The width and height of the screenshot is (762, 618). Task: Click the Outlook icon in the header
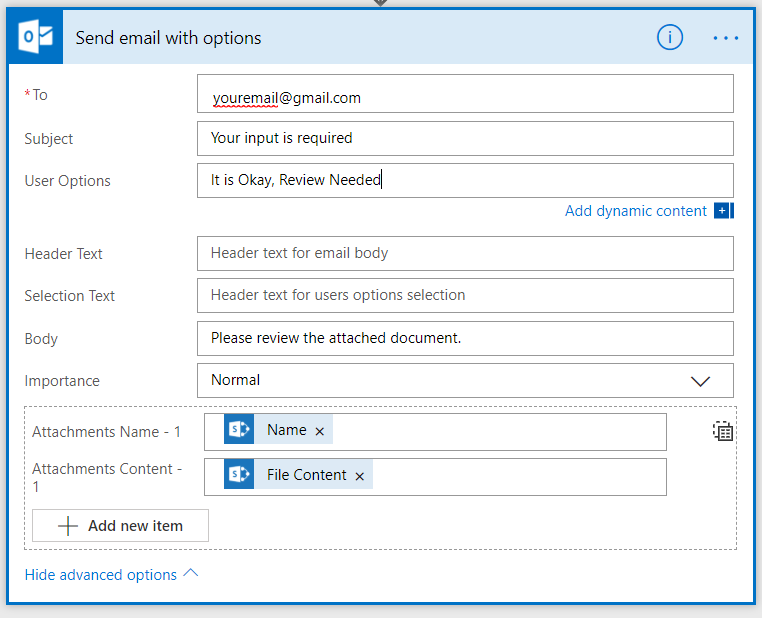(x=36, y=38)
